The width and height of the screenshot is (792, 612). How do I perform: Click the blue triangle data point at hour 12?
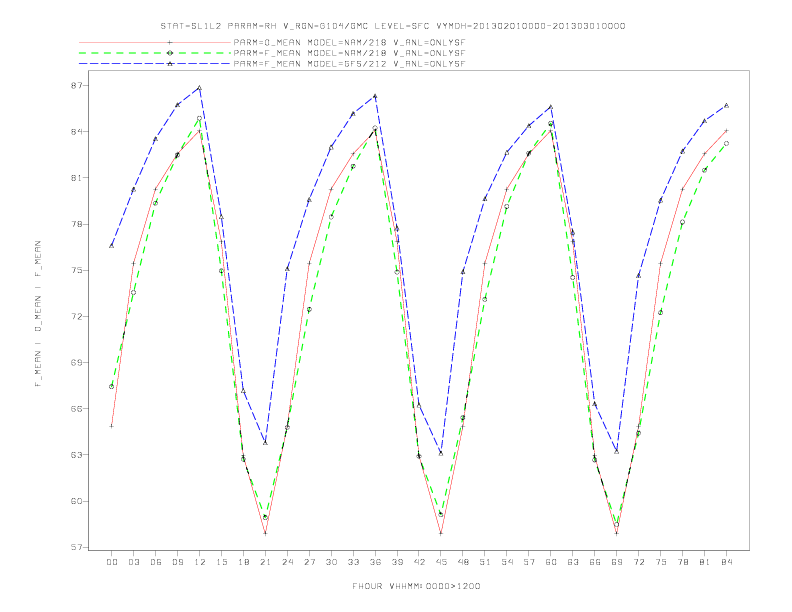(x=200, y=88)
